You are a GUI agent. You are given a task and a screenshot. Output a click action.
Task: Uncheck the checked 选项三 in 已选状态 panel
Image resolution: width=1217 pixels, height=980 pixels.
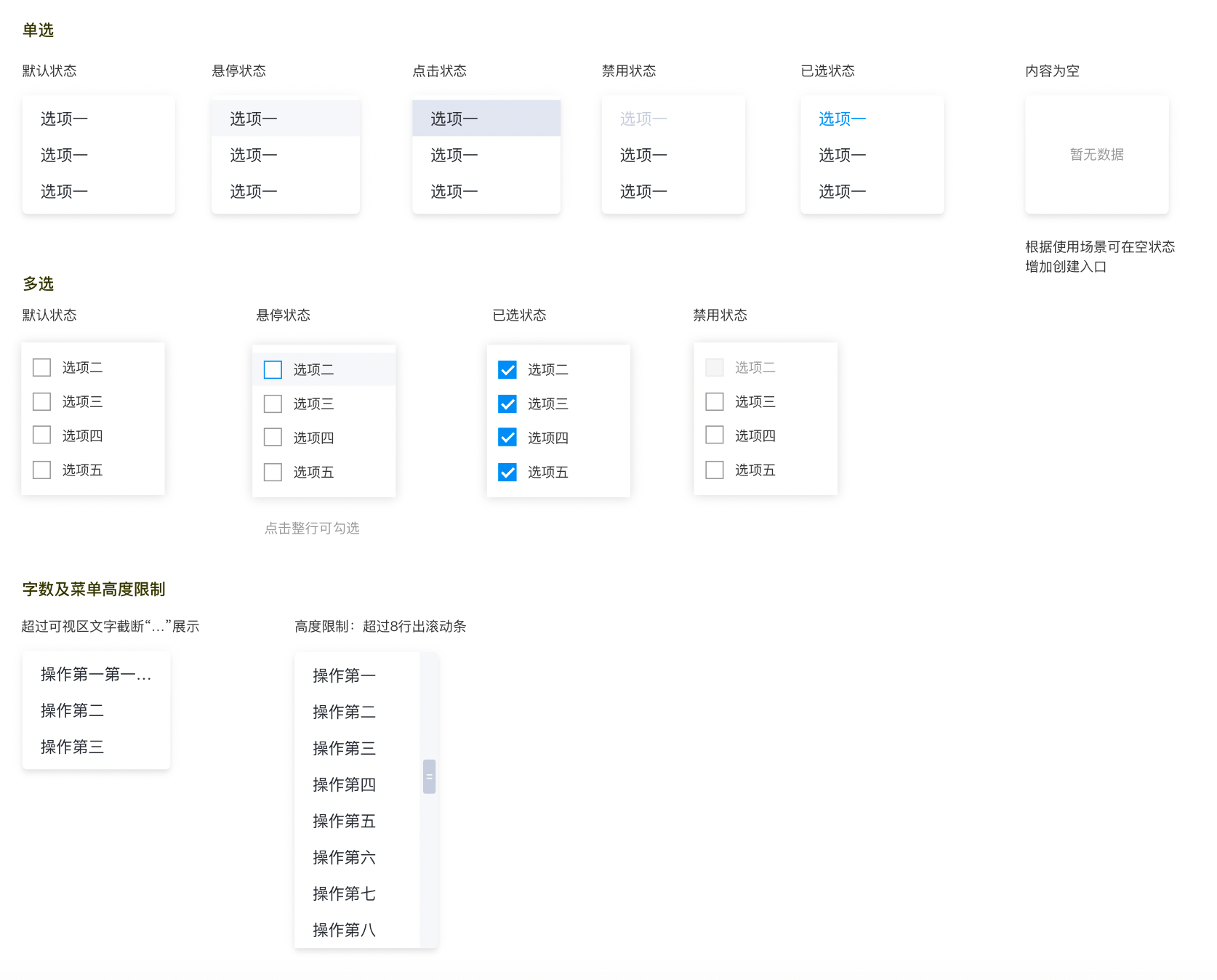[507, 403]
